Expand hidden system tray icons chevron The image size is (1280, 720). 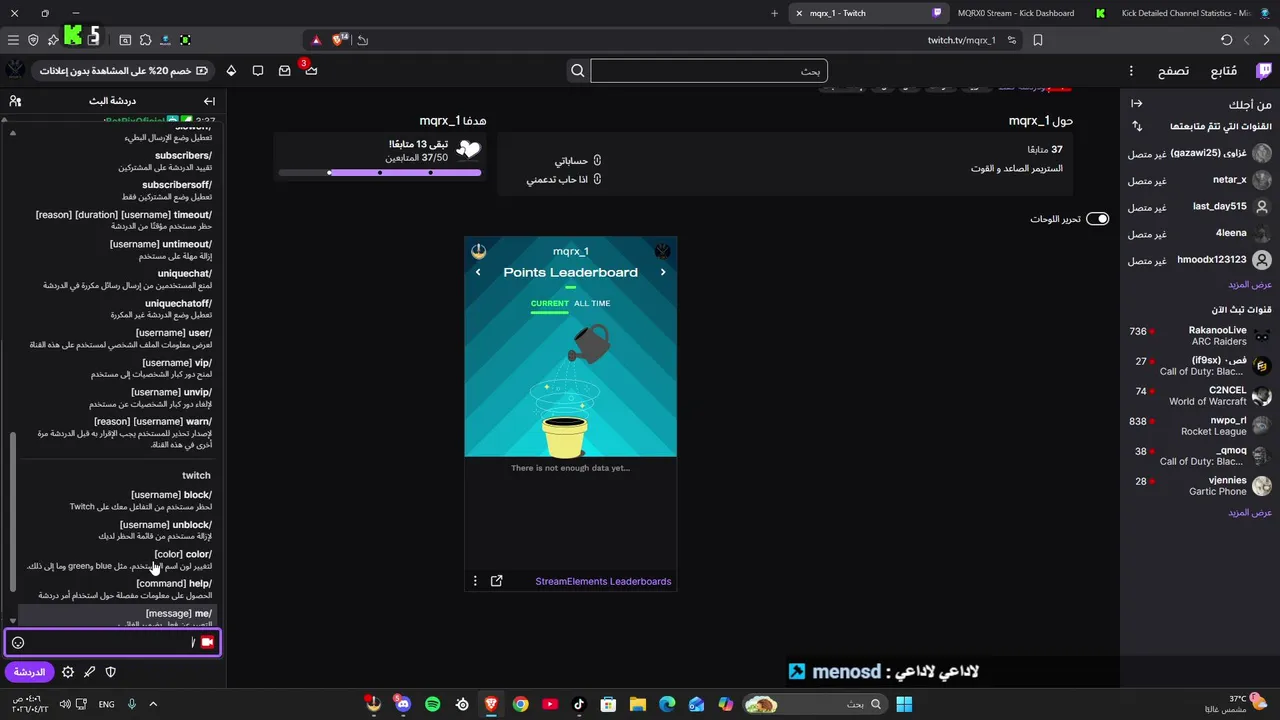153,704
